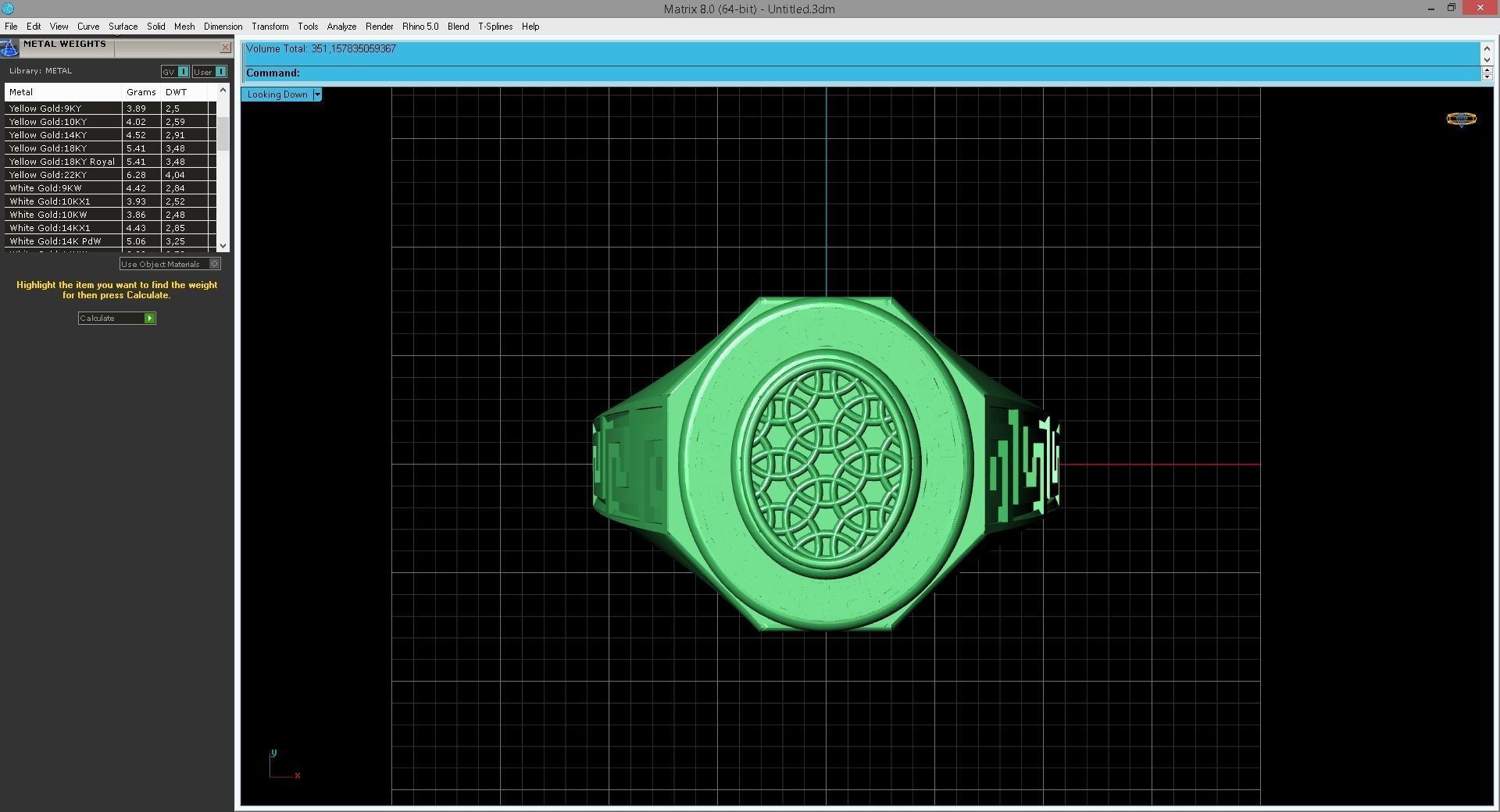Open the Blend menu
This screenshot has width=1500, height=812.
(459, 27)
